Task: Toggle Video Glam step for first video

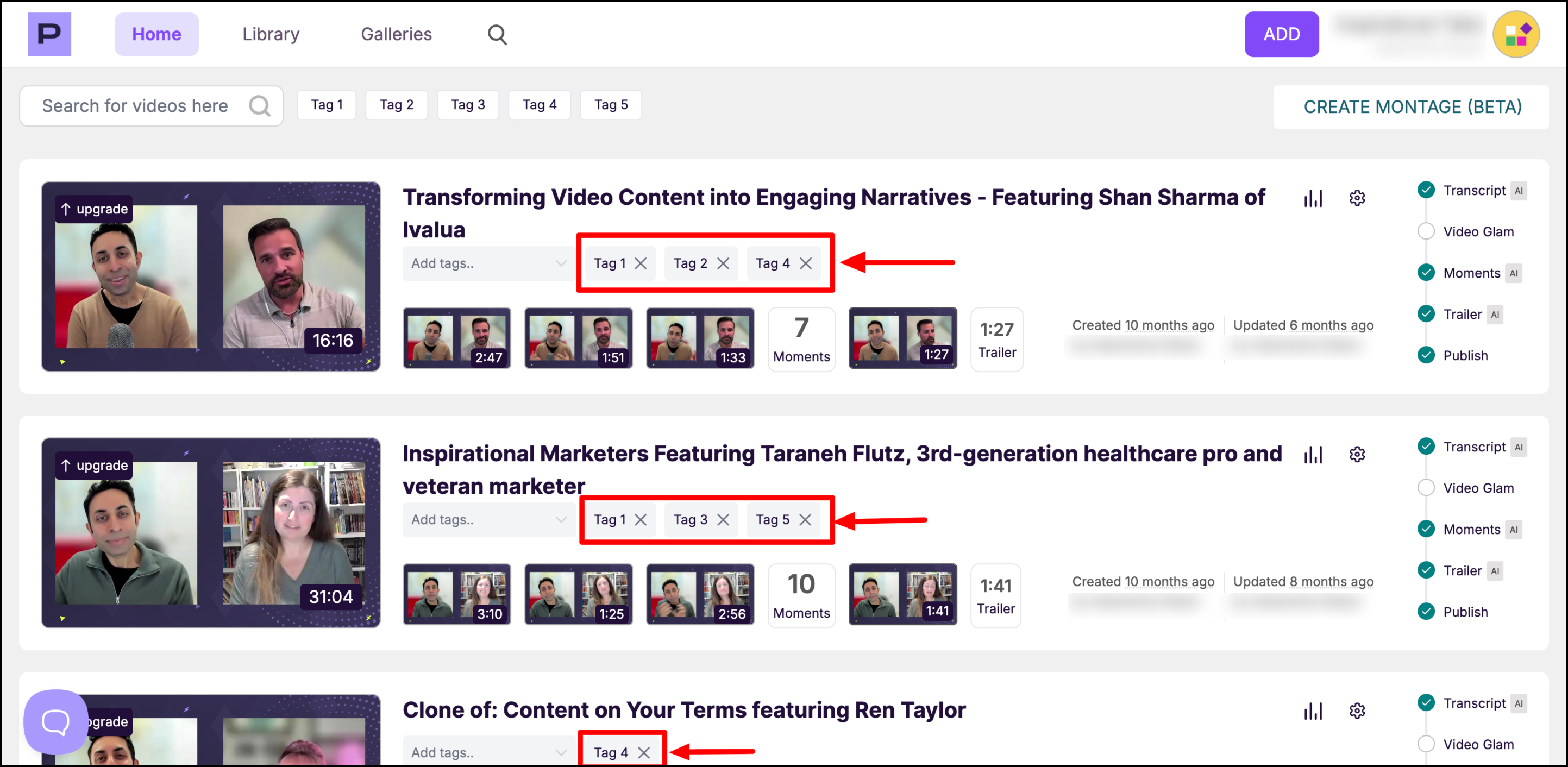Action: pos(1426,231)
